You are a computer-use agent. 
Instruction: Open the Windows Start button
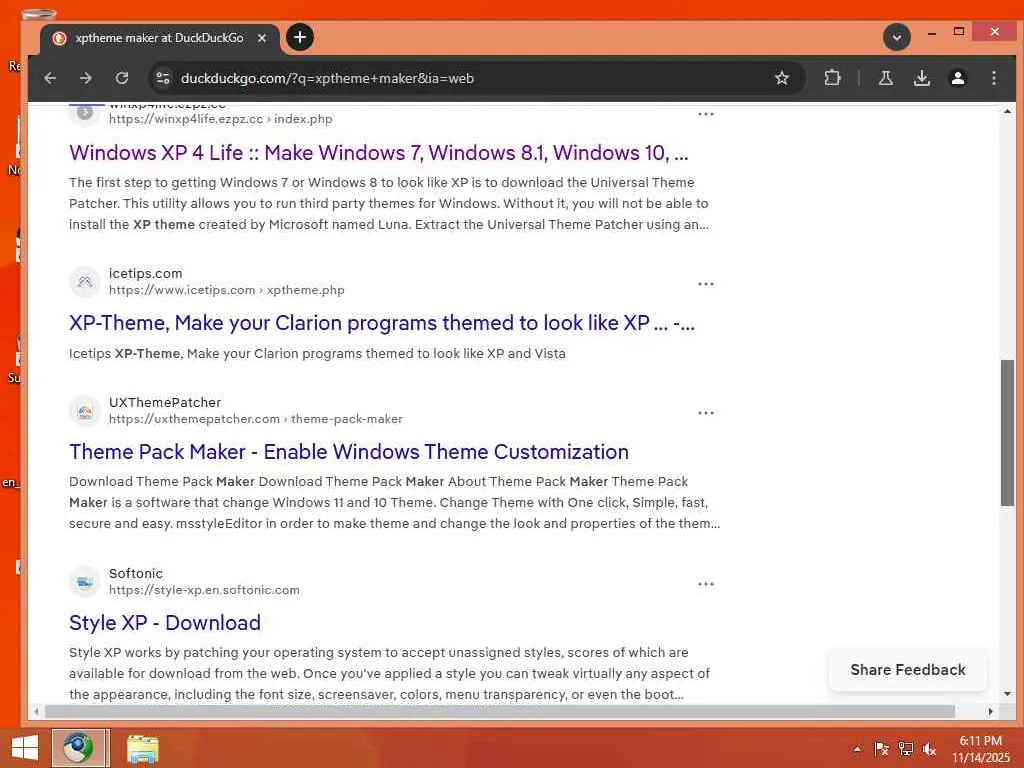25,748
